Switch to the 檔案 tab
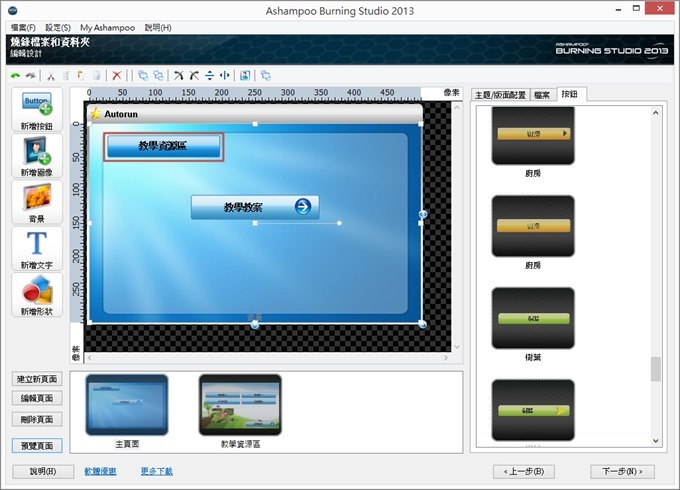Screen dimensions: 680x490 [542, 95]
